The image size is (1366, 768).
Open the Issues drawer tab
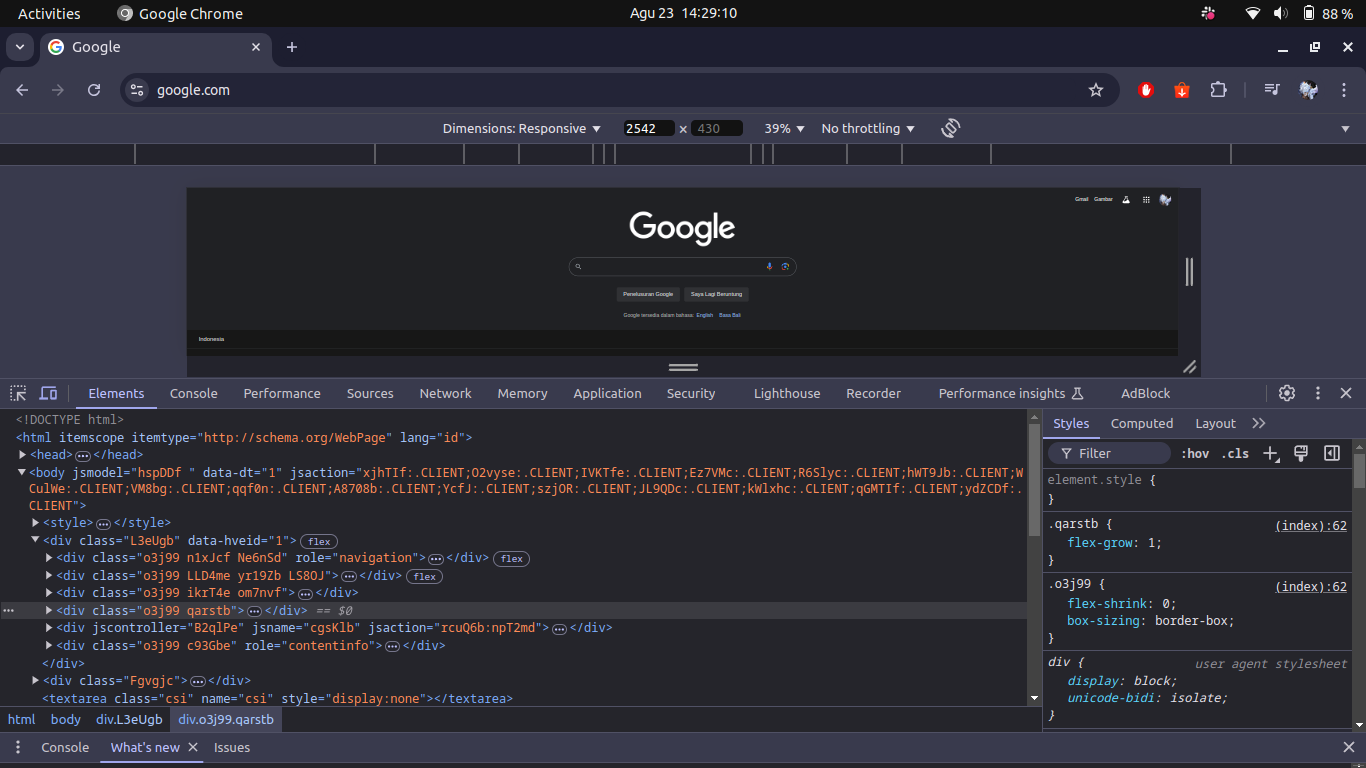[x=232, y=747]
